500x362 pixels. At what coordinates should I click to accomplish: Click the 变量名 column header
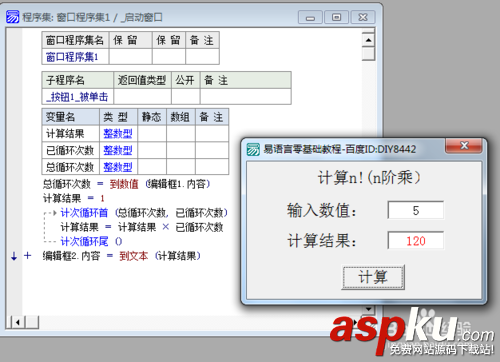[x=71, y=117]
